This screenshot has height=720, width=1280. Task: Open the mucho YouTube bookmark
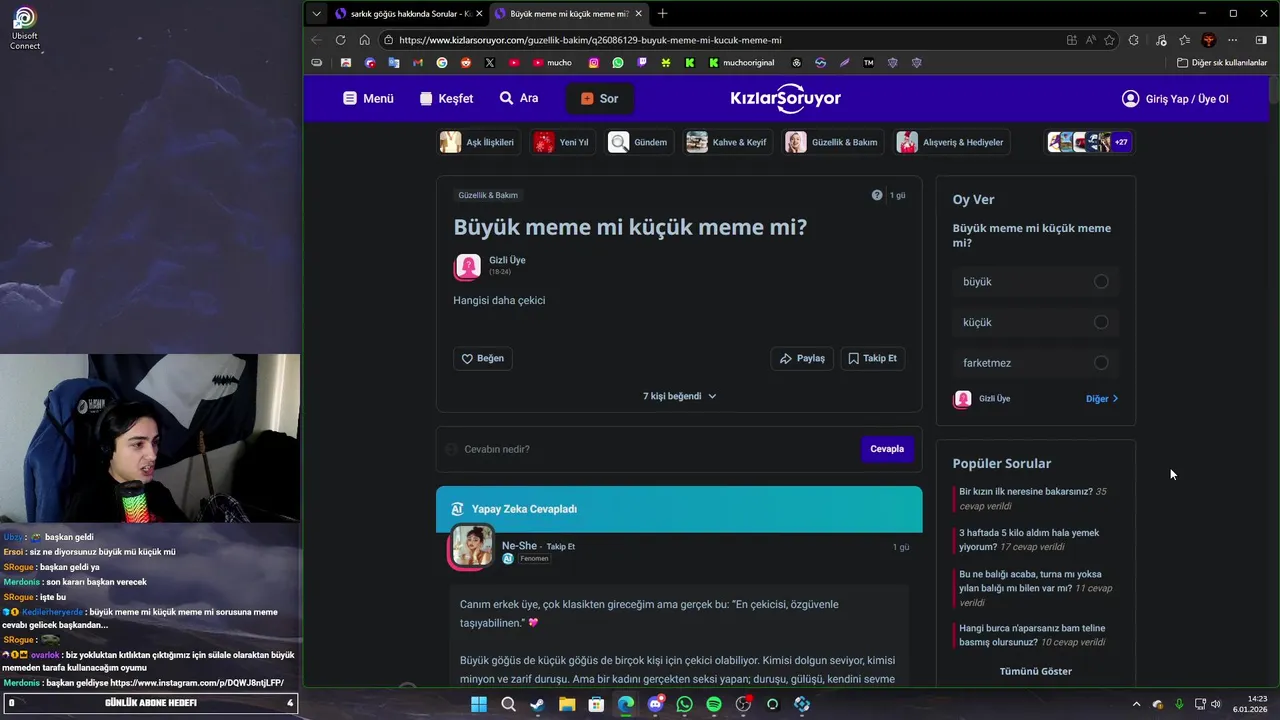(x=552, y=62)
